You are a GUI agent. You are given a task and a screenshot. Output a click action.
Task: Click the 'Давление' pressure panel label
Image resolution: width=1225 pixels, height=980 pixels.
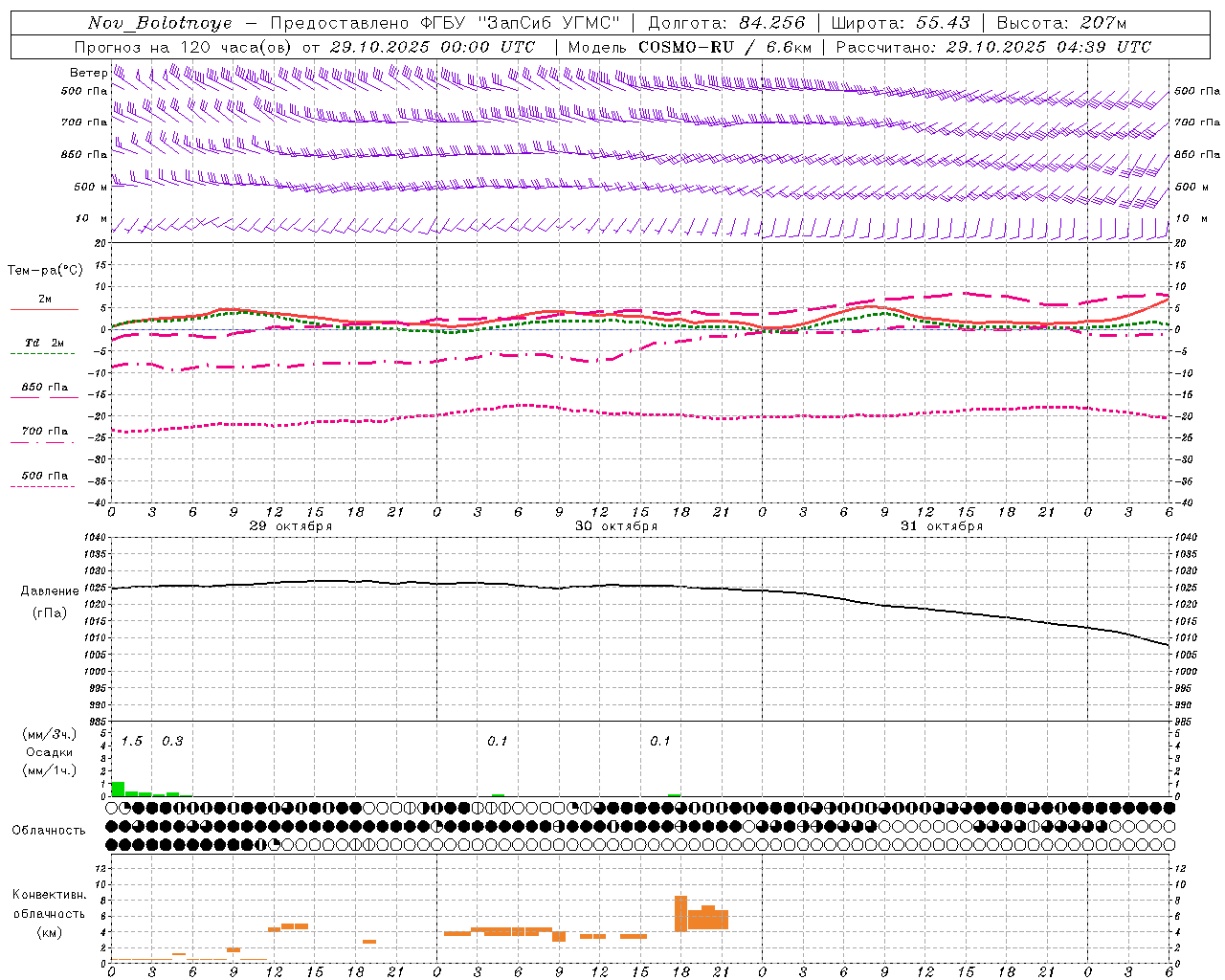50,591
